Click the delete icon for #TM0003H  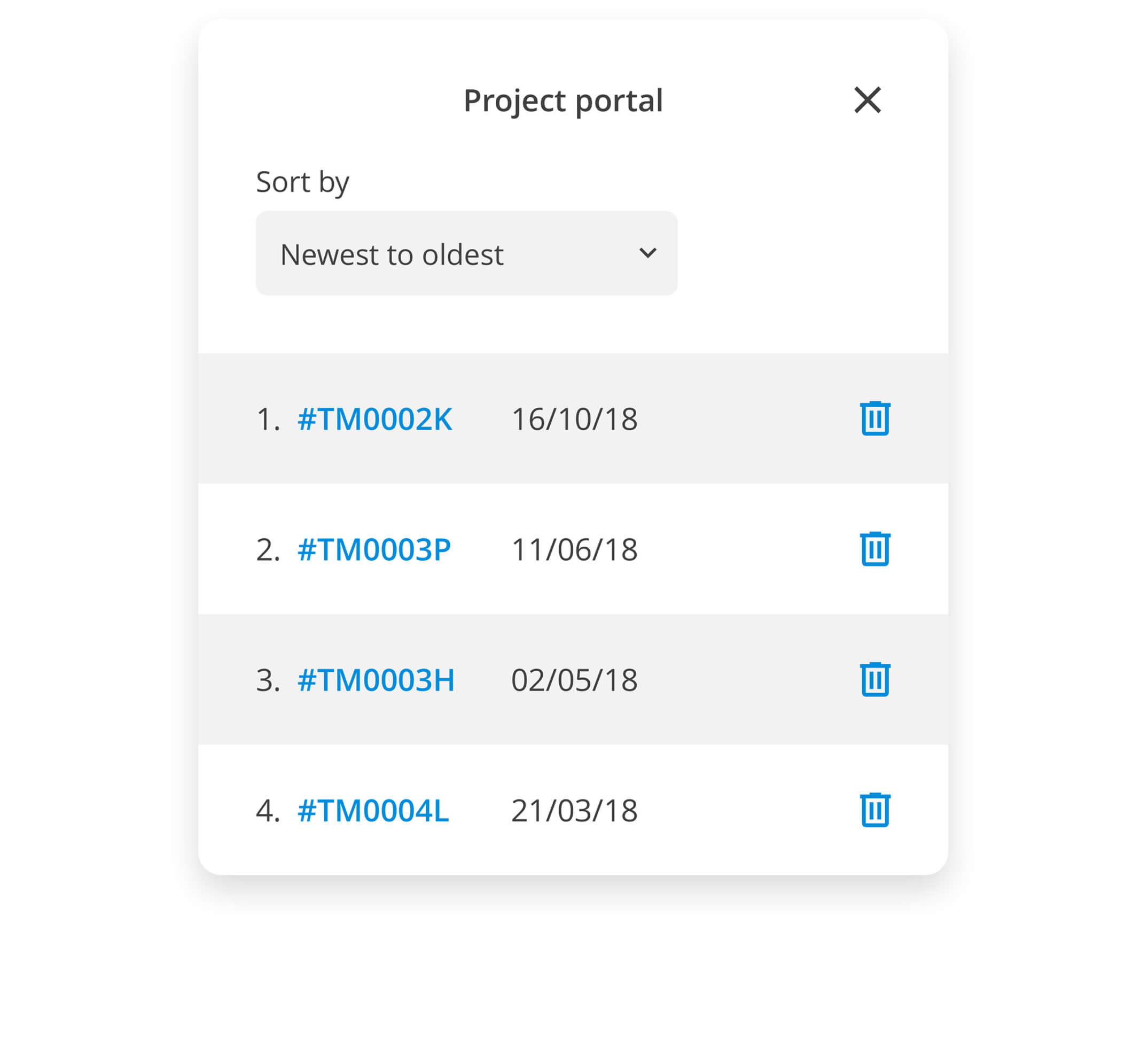[874, 678]
